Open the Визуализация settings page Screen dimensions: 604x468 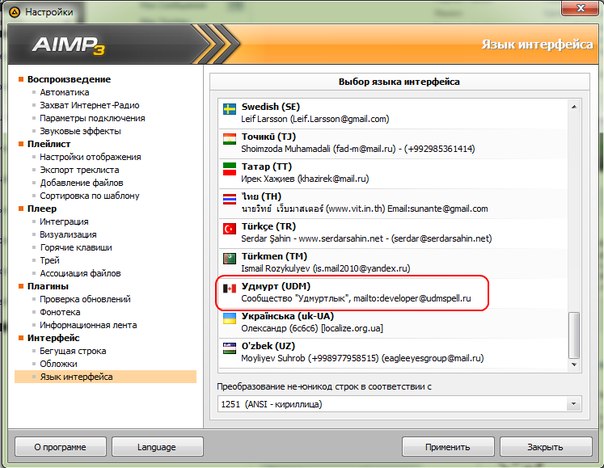coord(68,235)
